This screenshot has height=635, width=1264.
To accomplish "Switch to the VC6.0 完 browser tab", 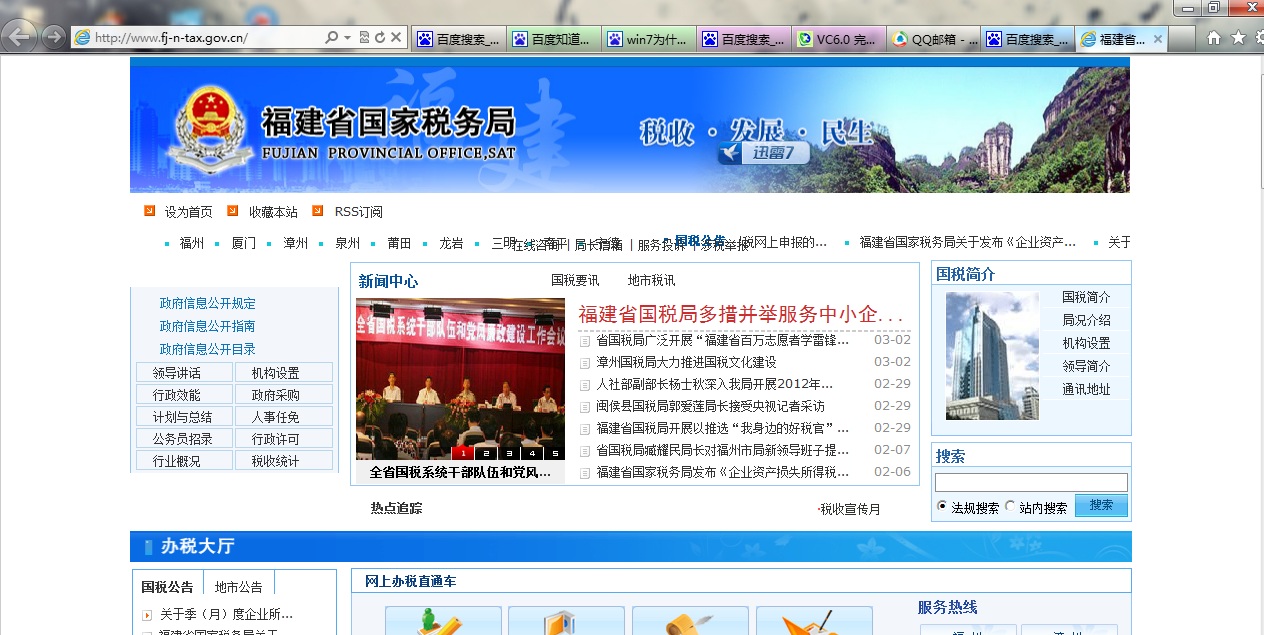I will (839, 39).
